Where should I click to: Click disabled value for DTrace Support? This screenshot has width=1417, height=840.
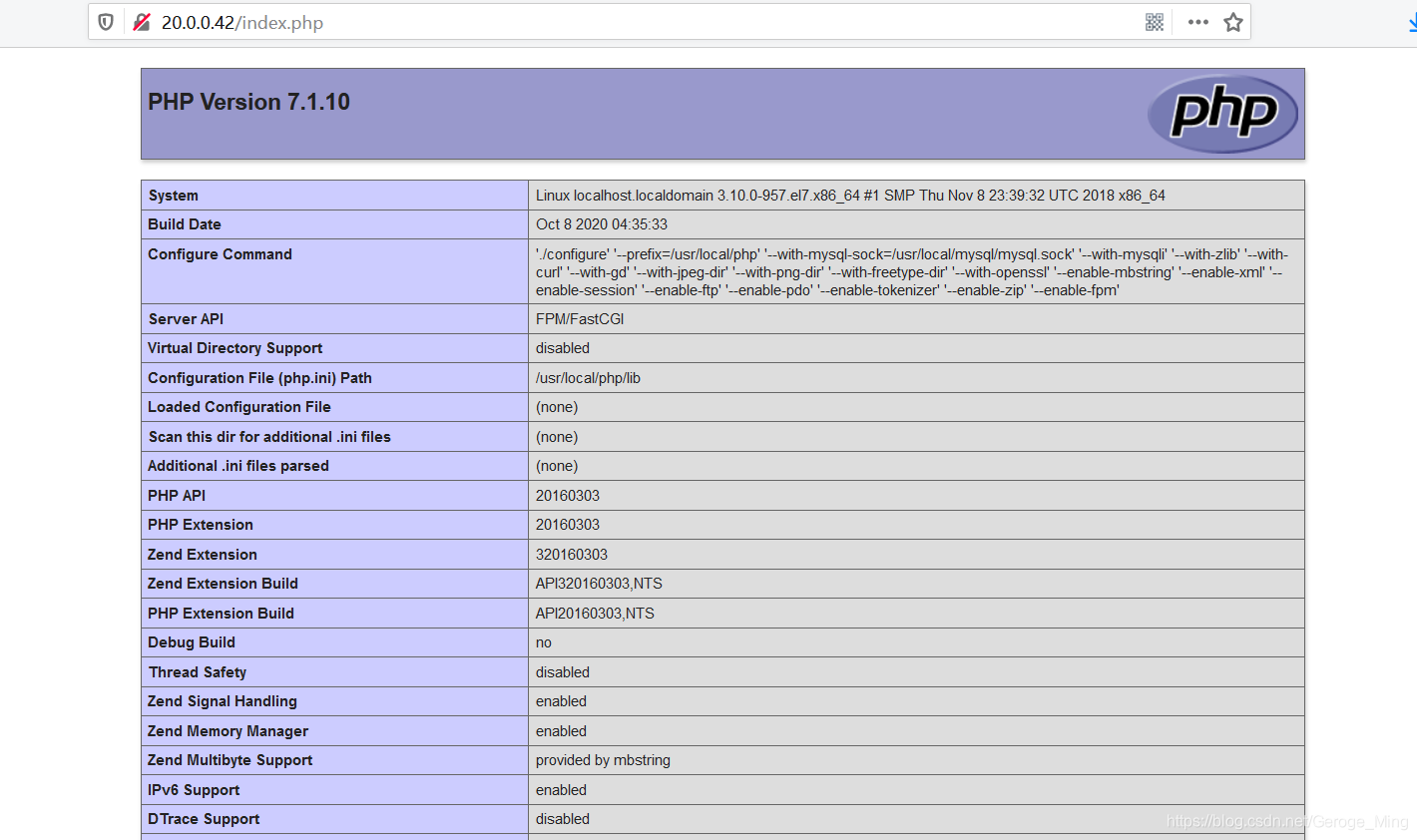(x=563, y=819)
